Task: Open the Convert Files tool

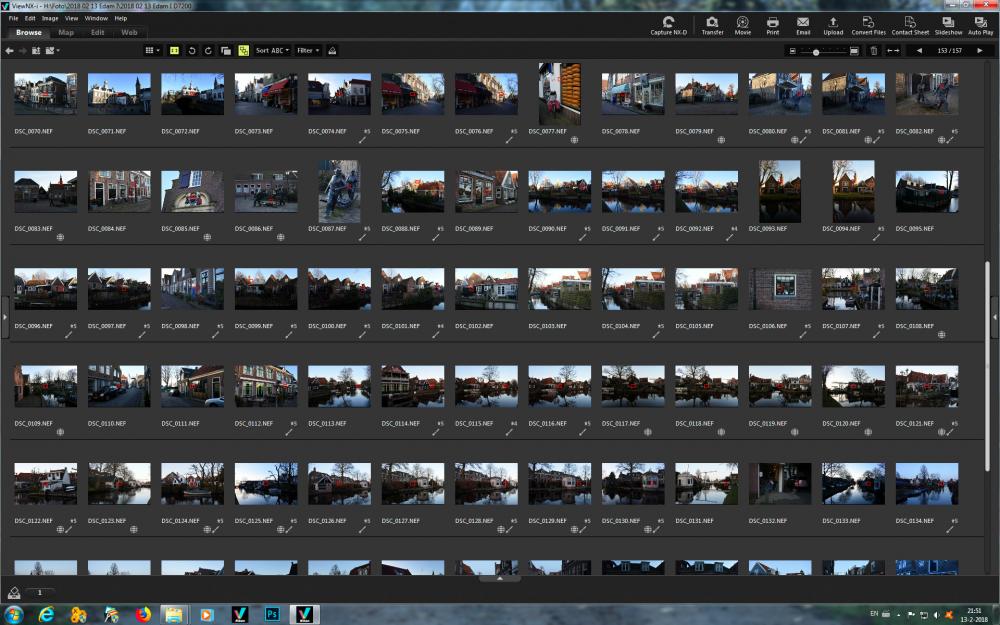Action: pyautogui.click(x=868, y=26)
